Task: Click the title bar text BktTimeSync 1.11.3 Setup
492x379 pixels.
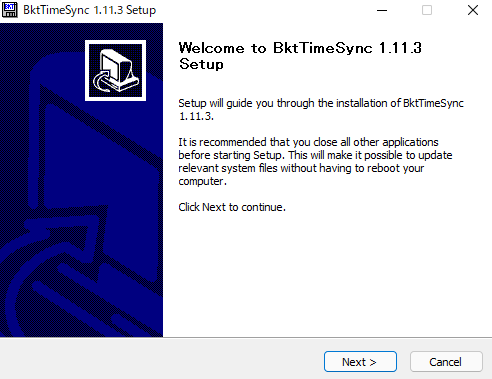Action: click(89, 10)
